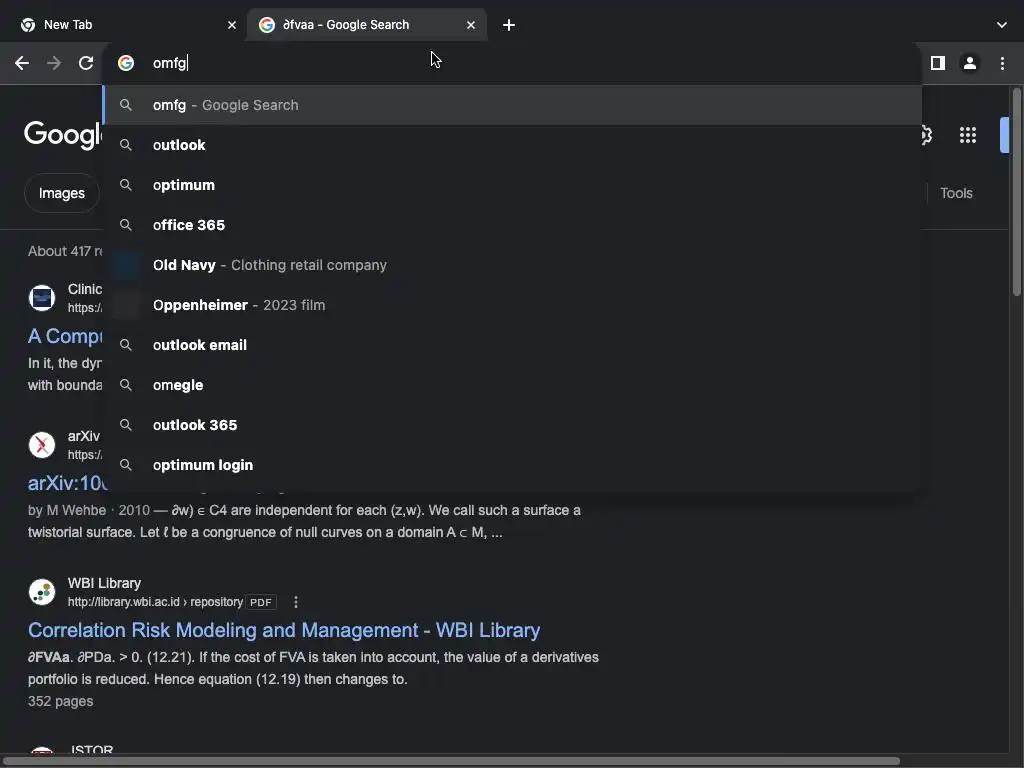1024x768 pixels.
Task: Select the 'optimum' suggestion
Action: click(x=512, y=185)
